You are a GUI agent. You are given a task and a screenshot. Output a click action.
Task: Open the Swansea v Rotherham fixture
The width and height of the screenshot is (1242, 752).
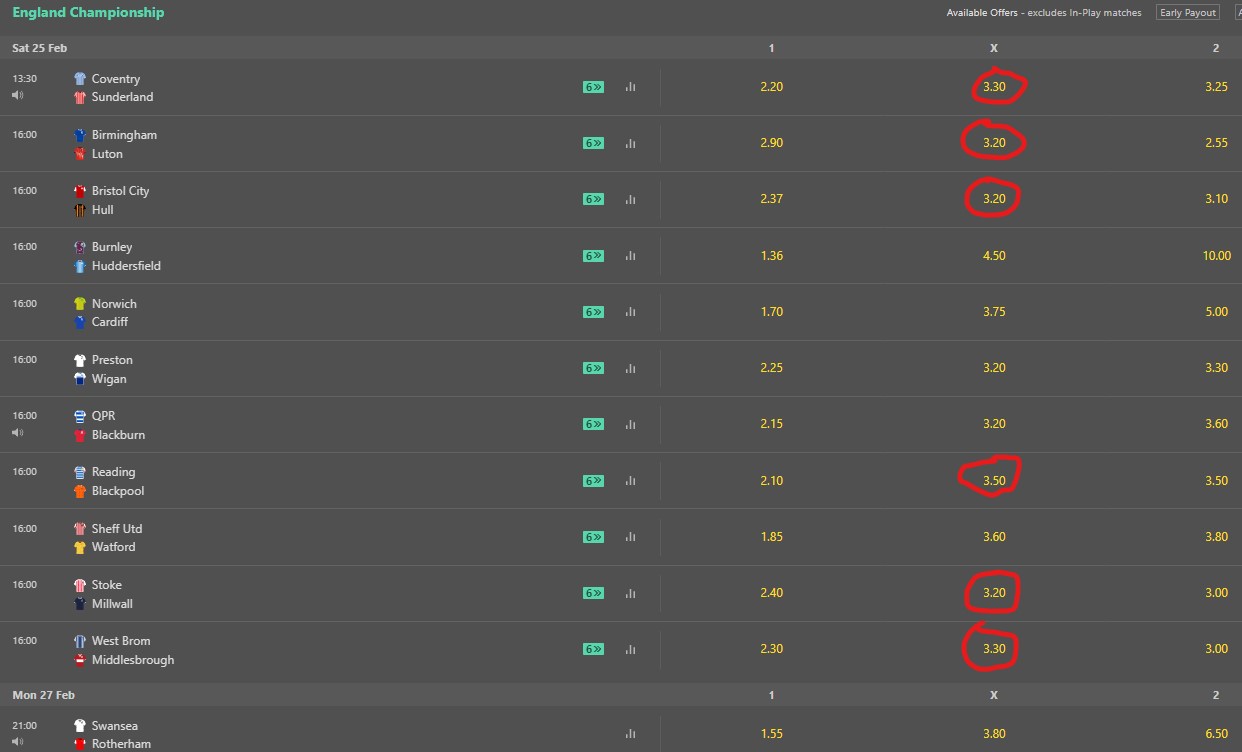pyautogui.click(x=112, y=735)
